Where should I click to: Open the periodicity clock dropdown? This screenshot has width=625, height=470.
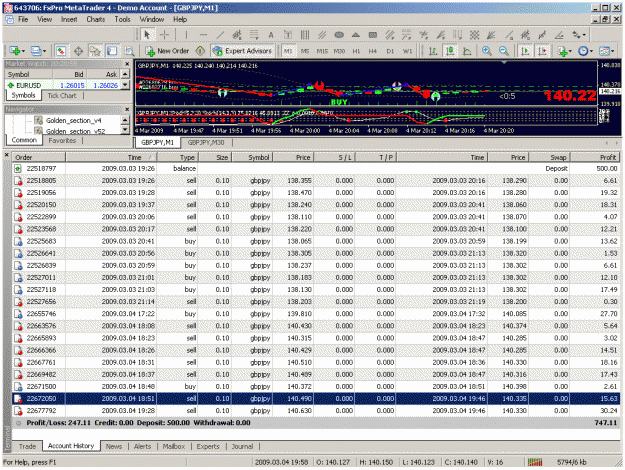pyautogui.click(x=591, y=51)
